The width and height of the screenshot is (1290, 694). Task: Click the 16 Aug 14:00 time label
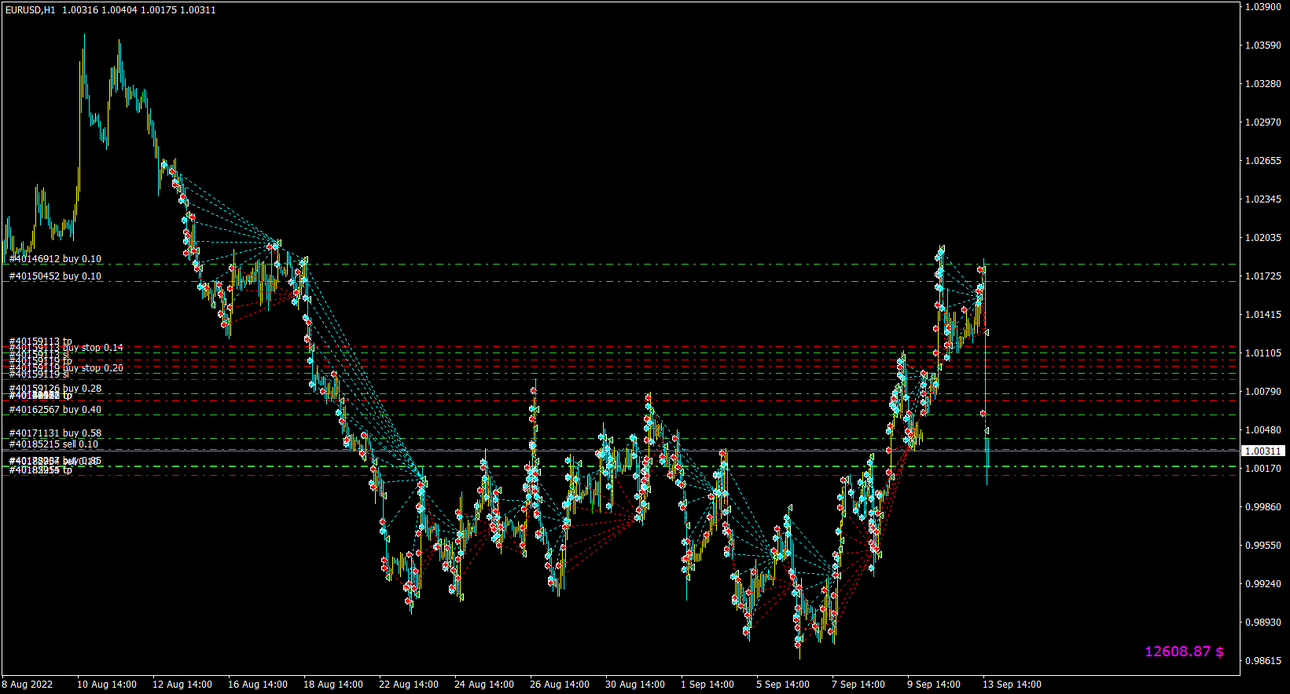pyautogui.click(x=257, y=685)
